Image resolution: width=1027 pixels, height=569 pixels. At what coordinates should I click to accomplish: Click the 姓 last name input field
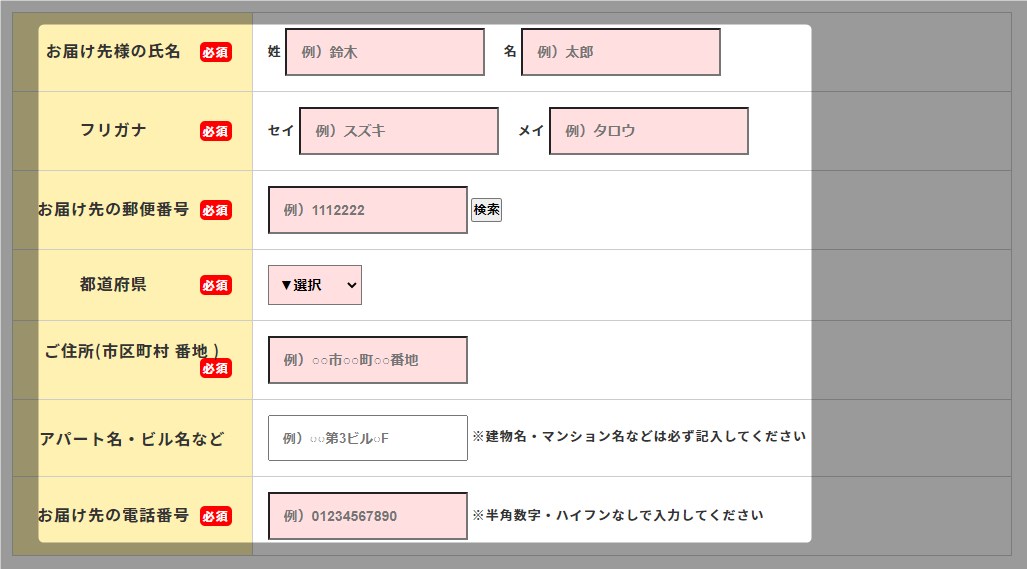click(385, 52)
